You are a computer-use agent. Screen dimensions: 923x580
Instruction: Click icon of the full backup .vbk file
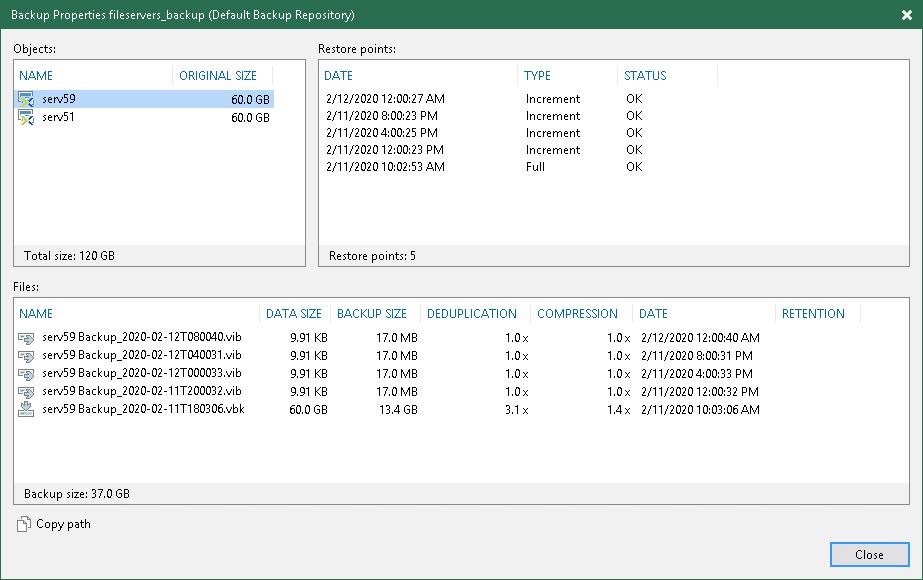click(27, 410)
